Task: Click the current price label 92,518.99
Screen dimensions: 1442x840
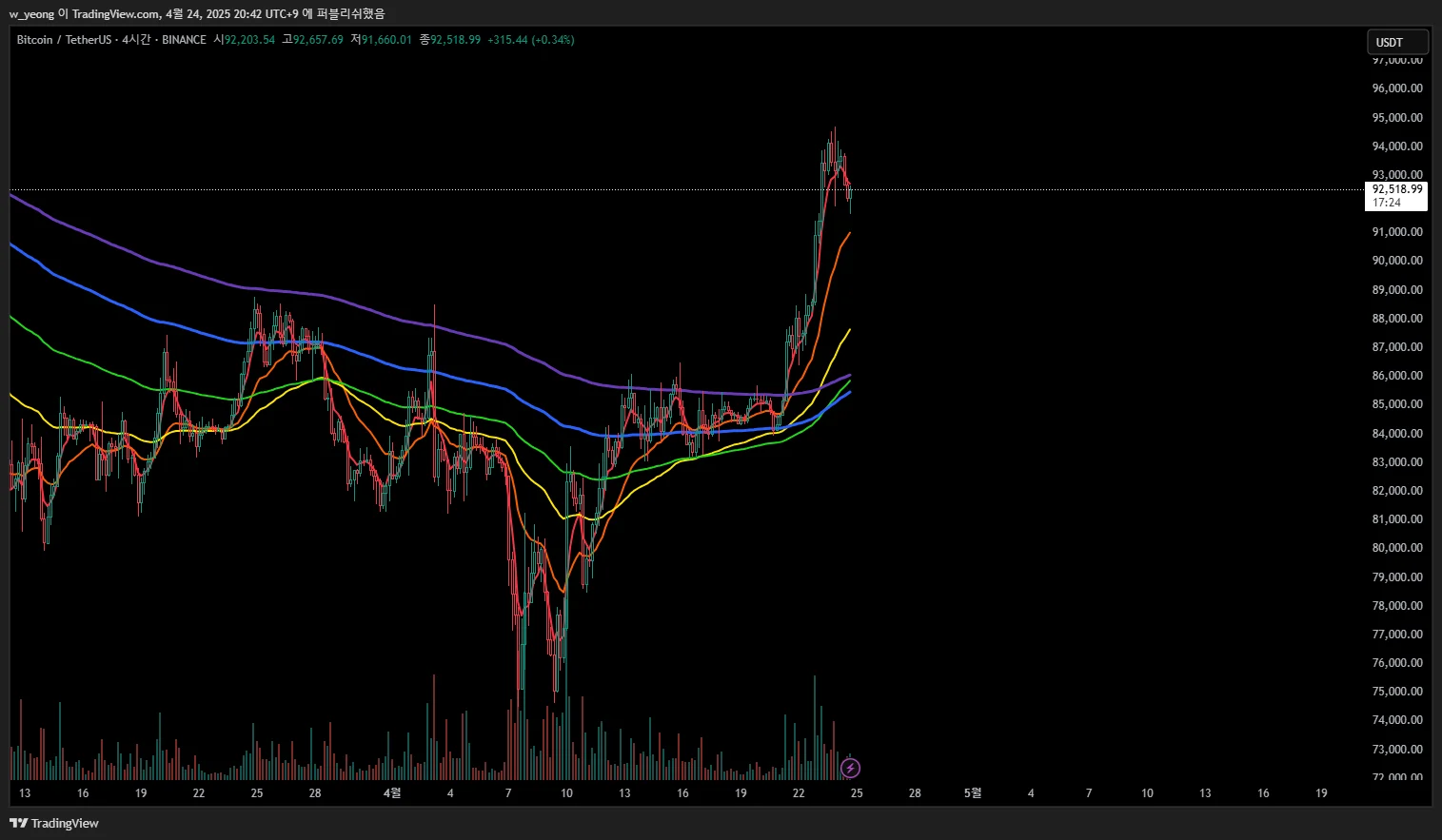Action: [x=1396, y=189]
